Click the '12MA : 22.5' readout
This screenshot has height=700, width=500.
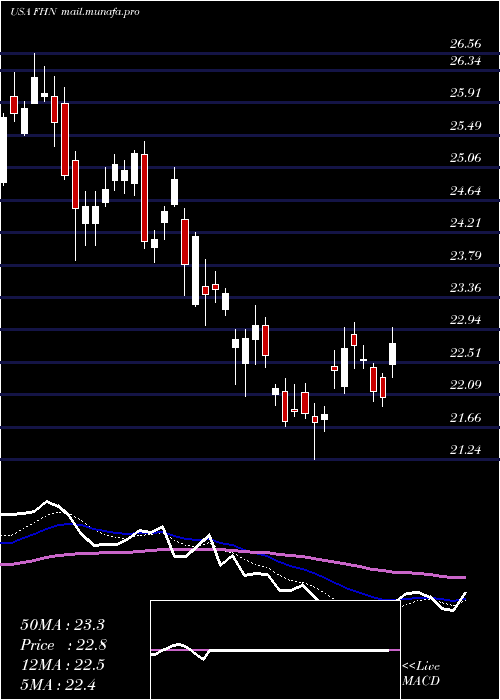pos(62,665)
